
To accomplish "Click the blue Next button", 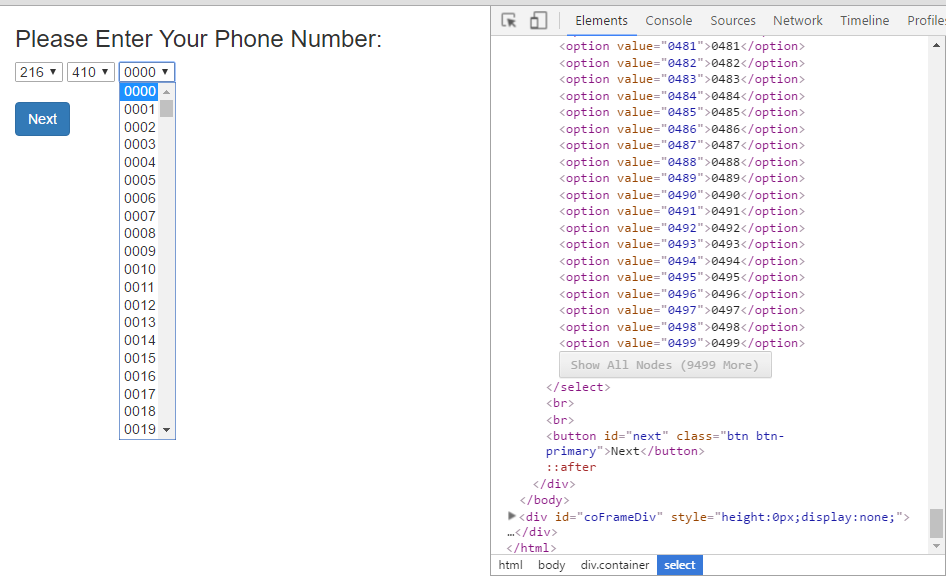I will [42, 119].
